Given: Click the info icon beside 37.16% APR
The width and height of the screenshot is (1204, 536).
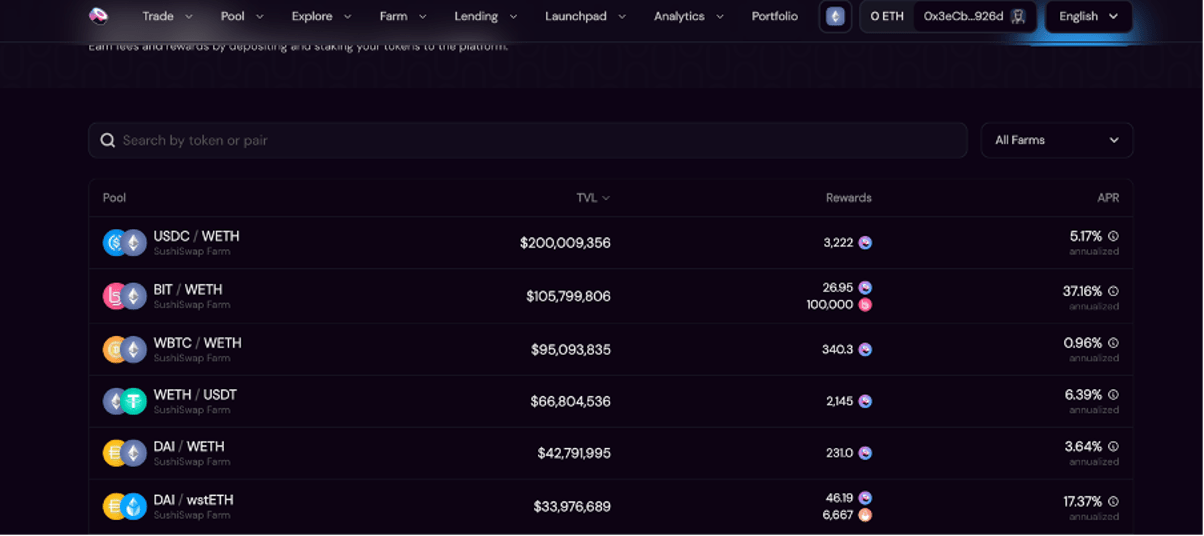Looking at the screenshot, I should tap(1113, 291).
